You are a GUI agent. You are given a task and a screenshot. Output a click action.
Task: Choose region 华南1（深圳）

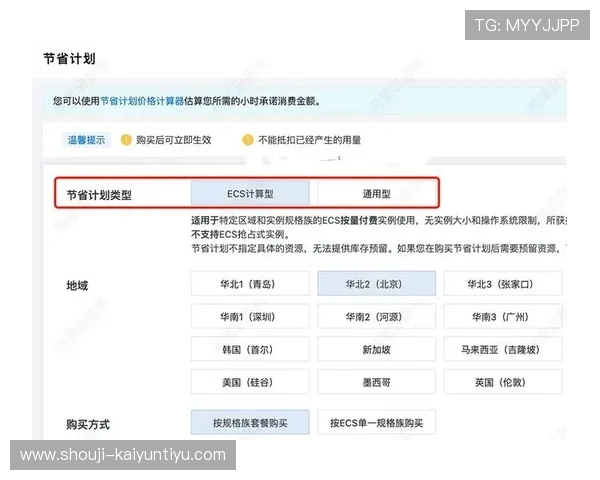pyautogui.click(x=250, y=317)
